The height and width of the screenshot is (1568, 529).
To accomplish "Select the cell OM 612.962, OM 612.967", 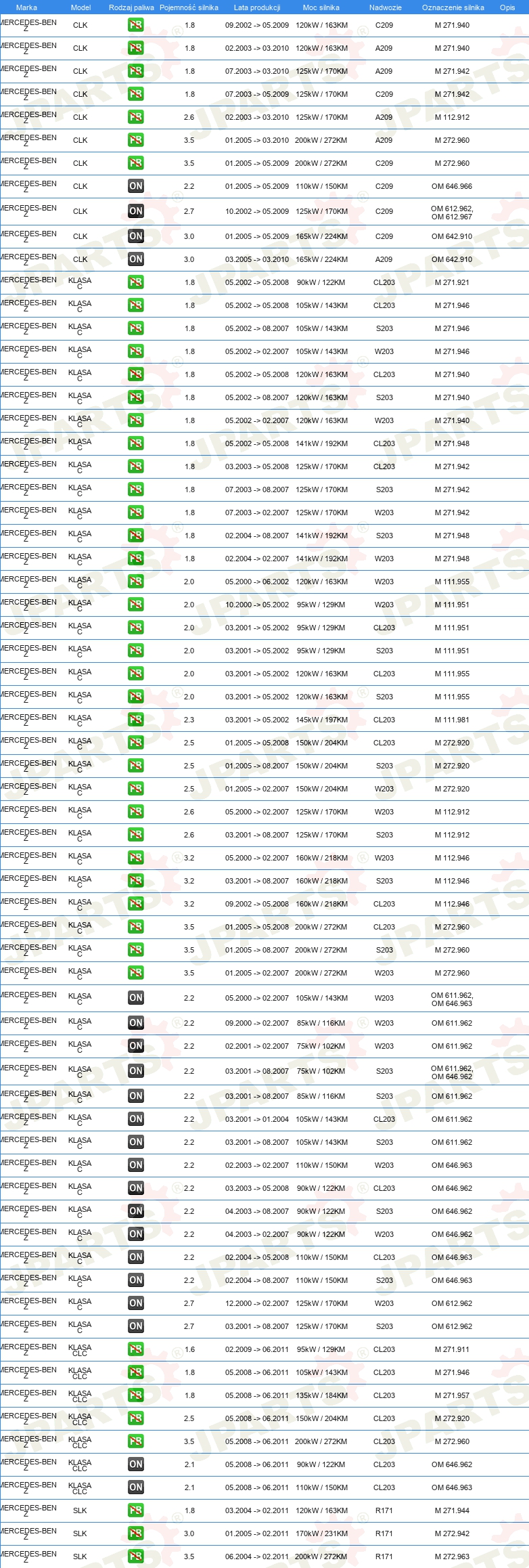I will [452, 213].
